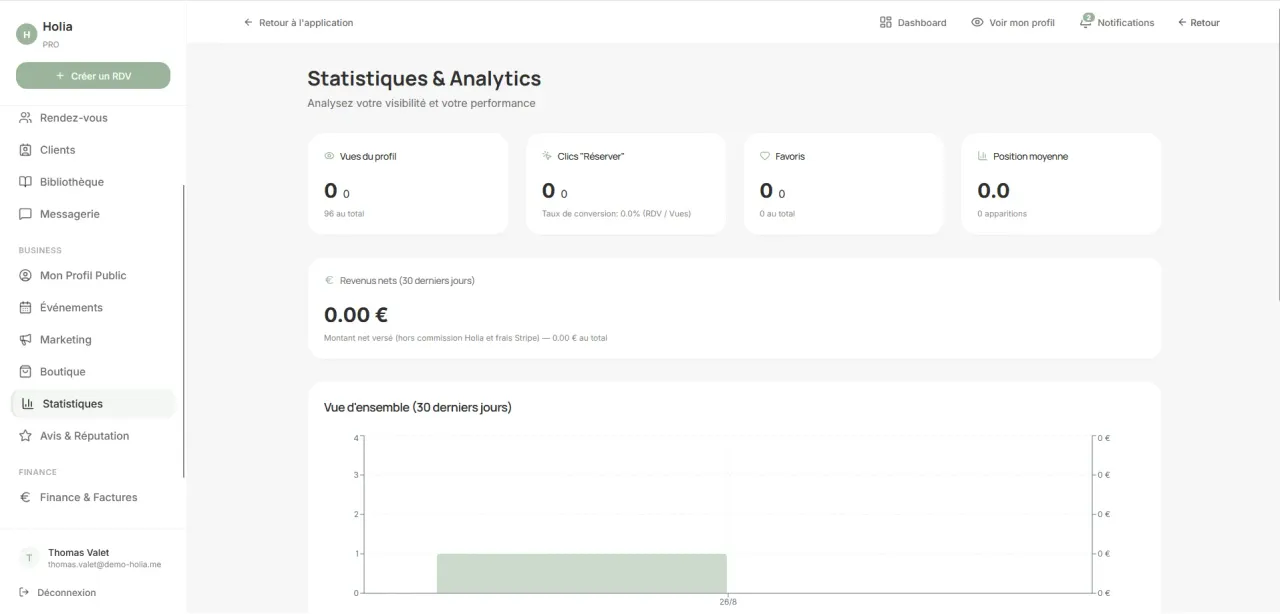Click the euro icon beside Revenus nets
This screenshot has height=614, width=1280.
[x=329, y=281]
